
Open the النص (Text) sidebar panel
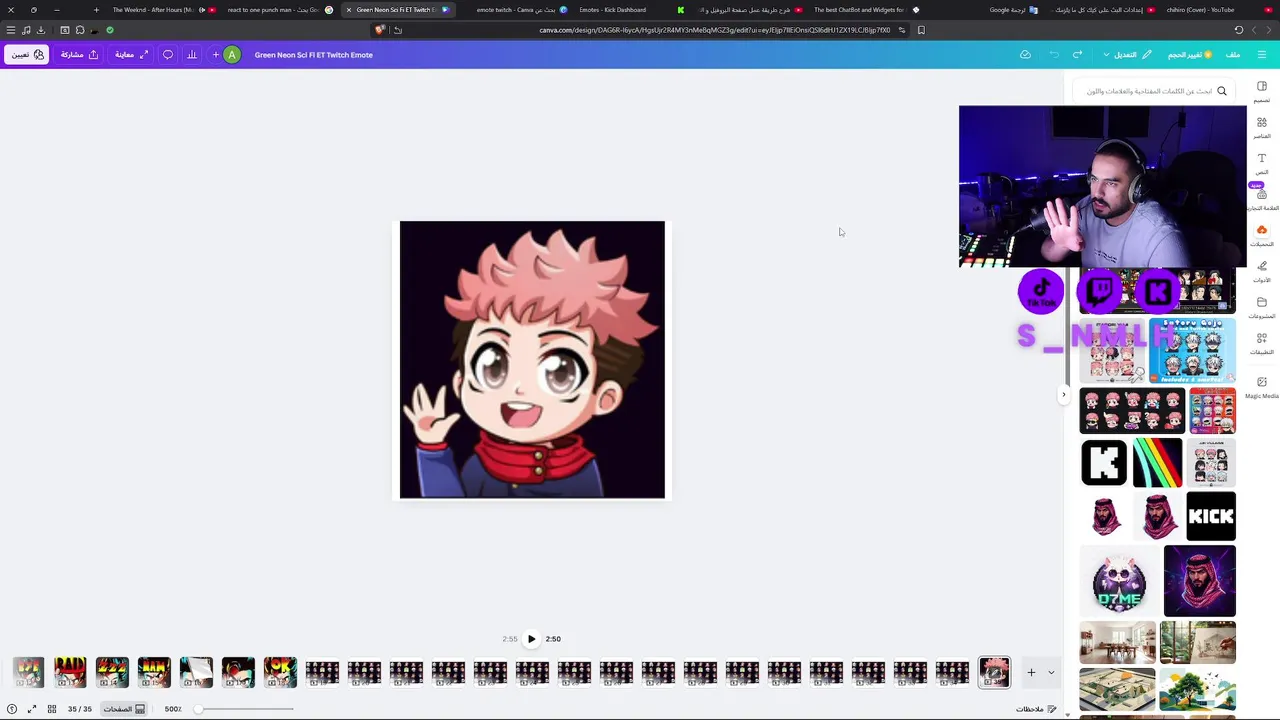click(1262, 163)
